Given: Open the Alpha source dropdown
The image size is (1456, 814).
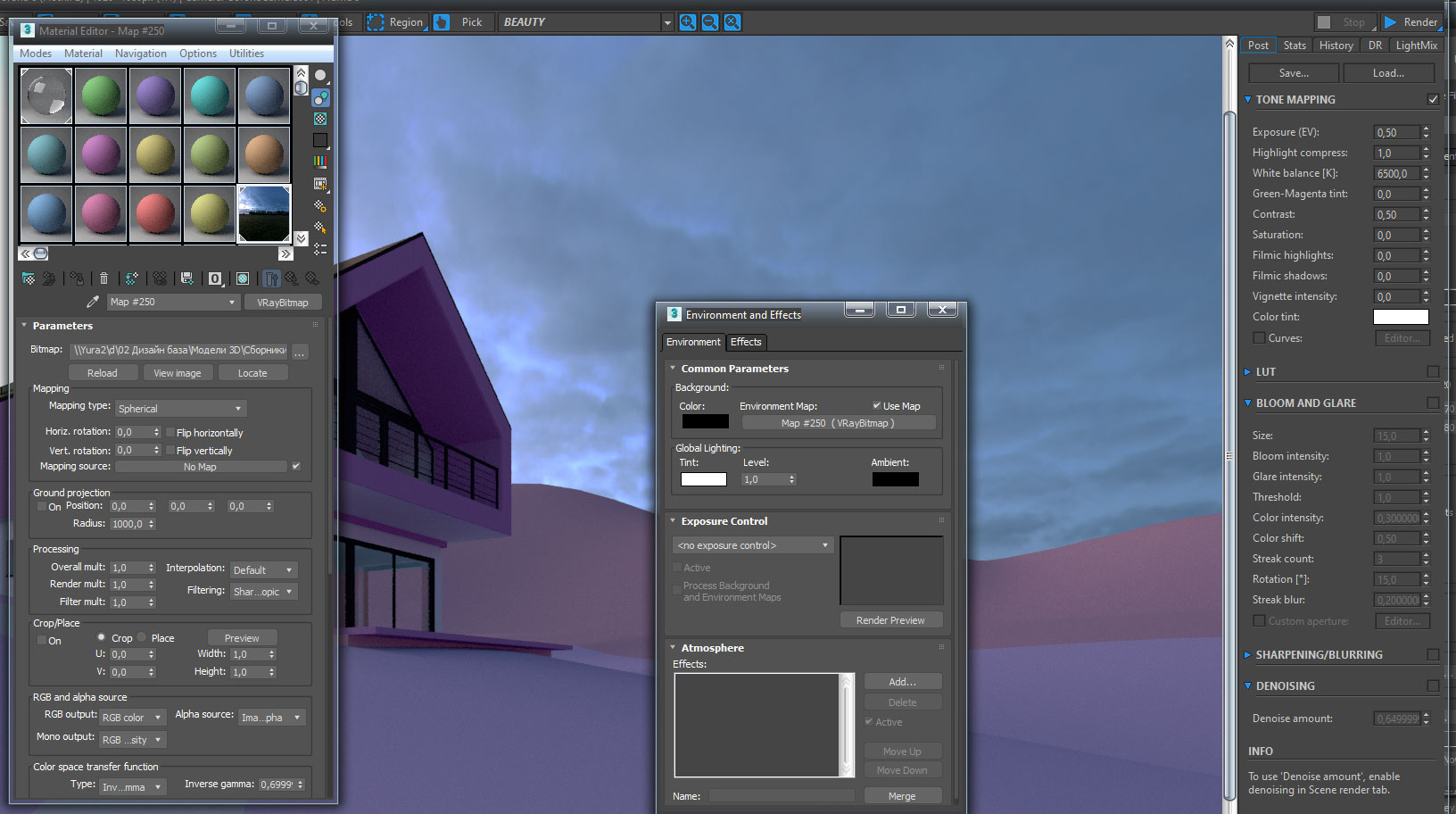Looking at the screenshot, I should click(x=272, y=717).
